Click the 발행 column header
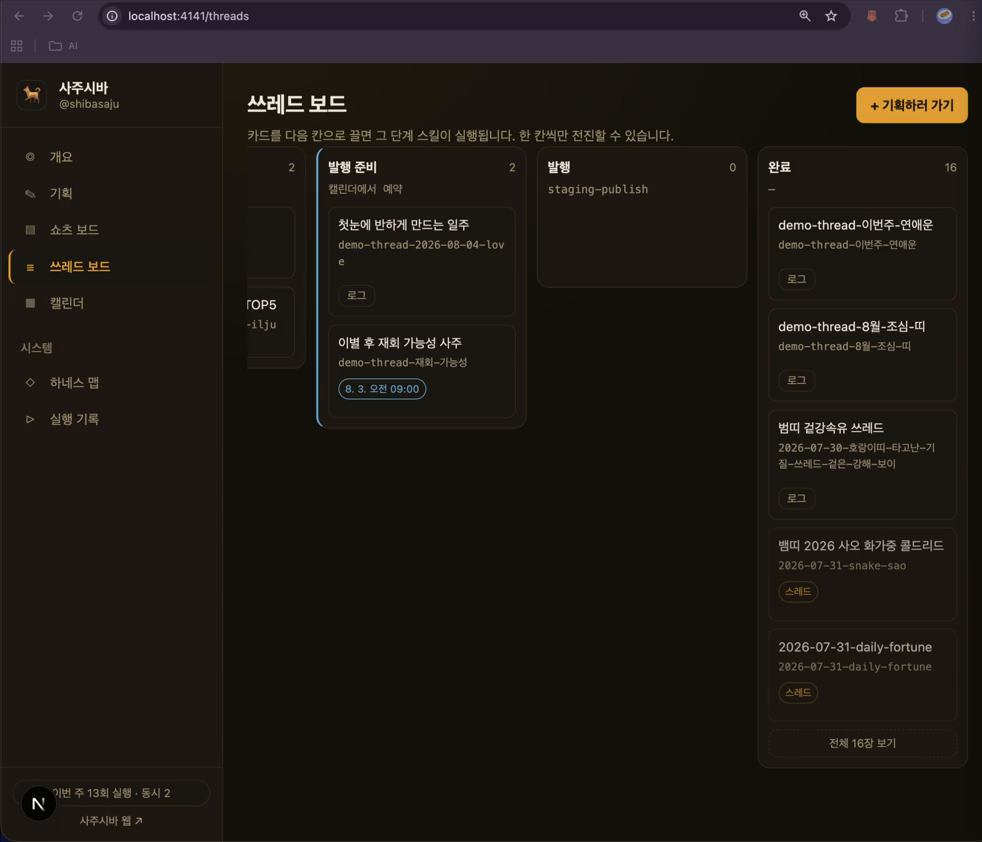This screenshot has width=982, height=842. pos(559,167)
